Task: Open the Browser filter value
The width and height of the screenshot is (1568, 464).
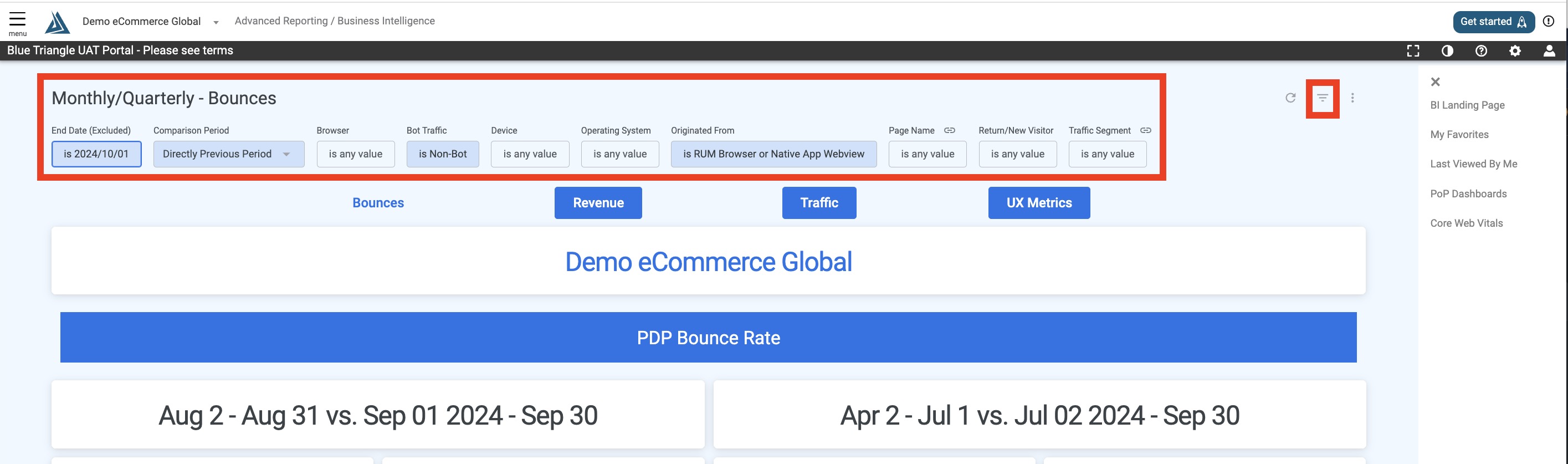Action: pyautogui.click(x=356, y=154)
